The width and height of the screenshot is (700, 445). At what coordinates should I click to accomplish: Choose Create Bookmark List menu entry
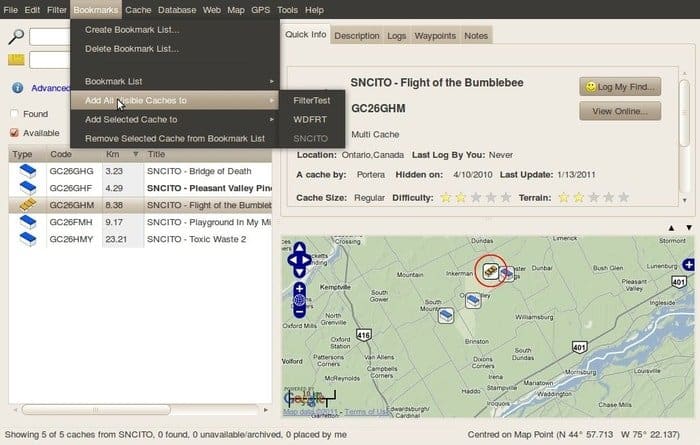(x=132, y=30)
